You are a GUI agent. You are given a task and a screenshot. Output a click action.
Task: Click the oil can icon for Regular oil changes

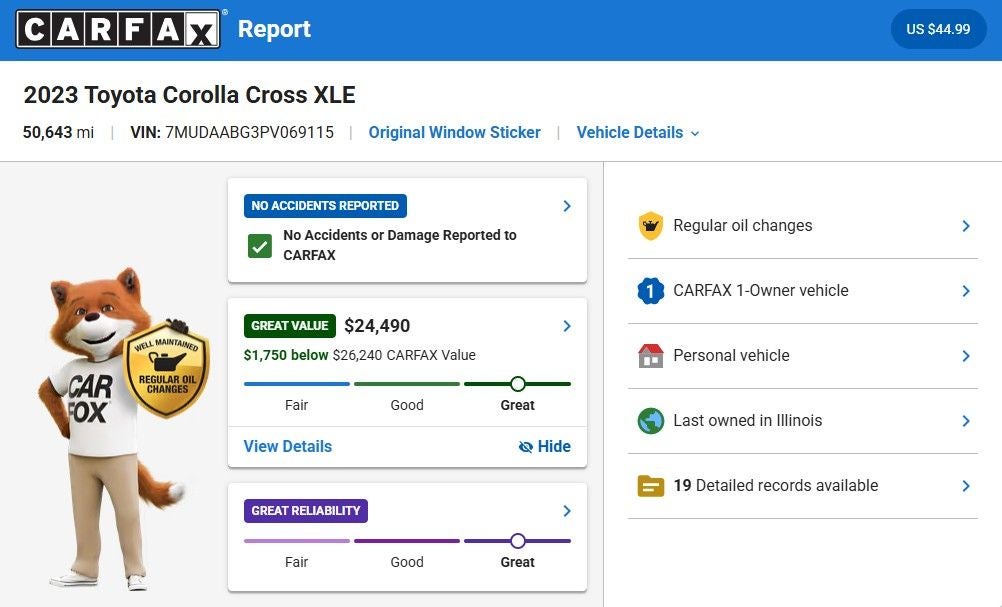click(x=651, y=225)
